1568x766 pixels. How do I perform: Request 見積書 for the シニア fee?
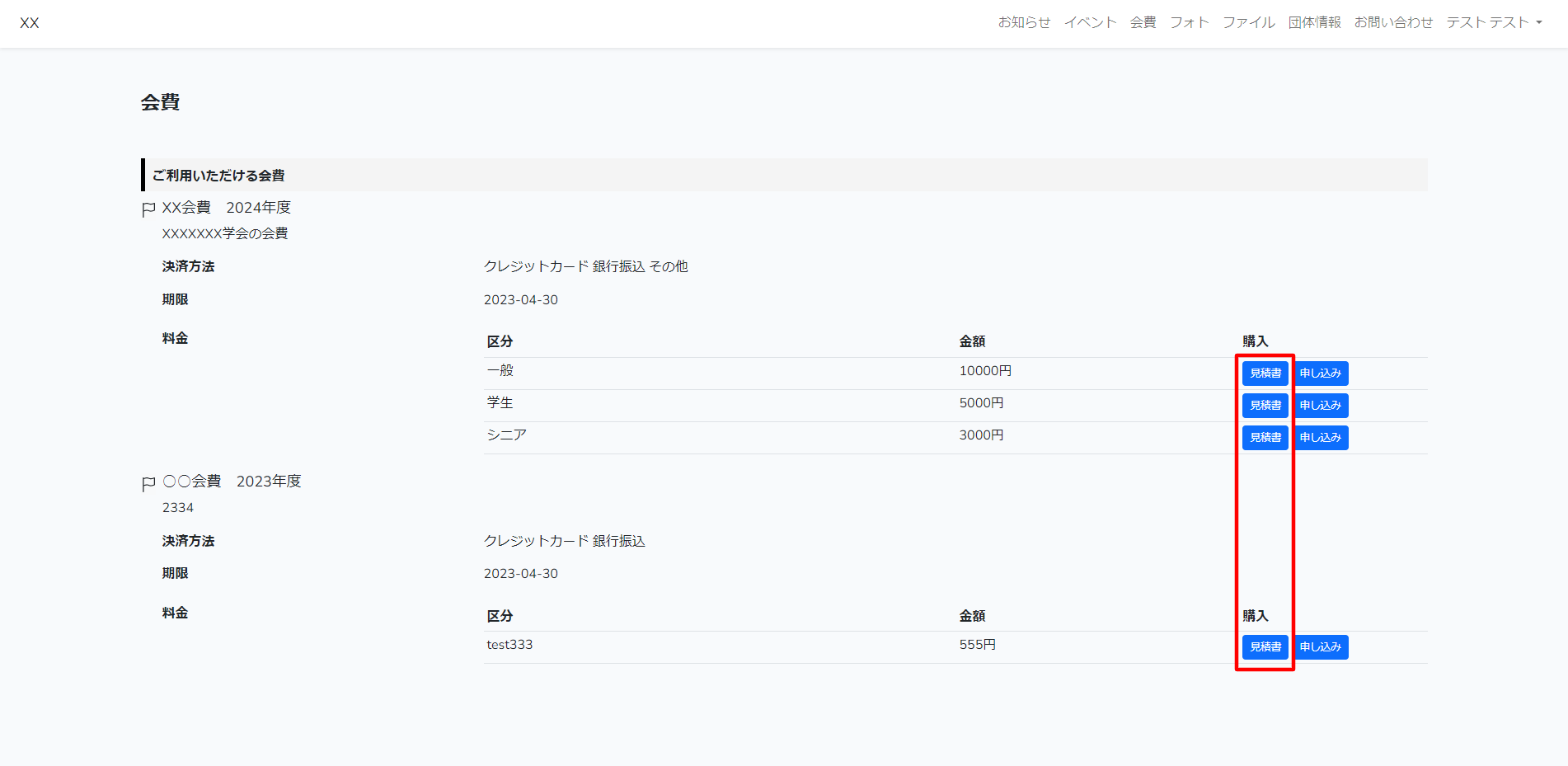click(x=1265, y=438)
